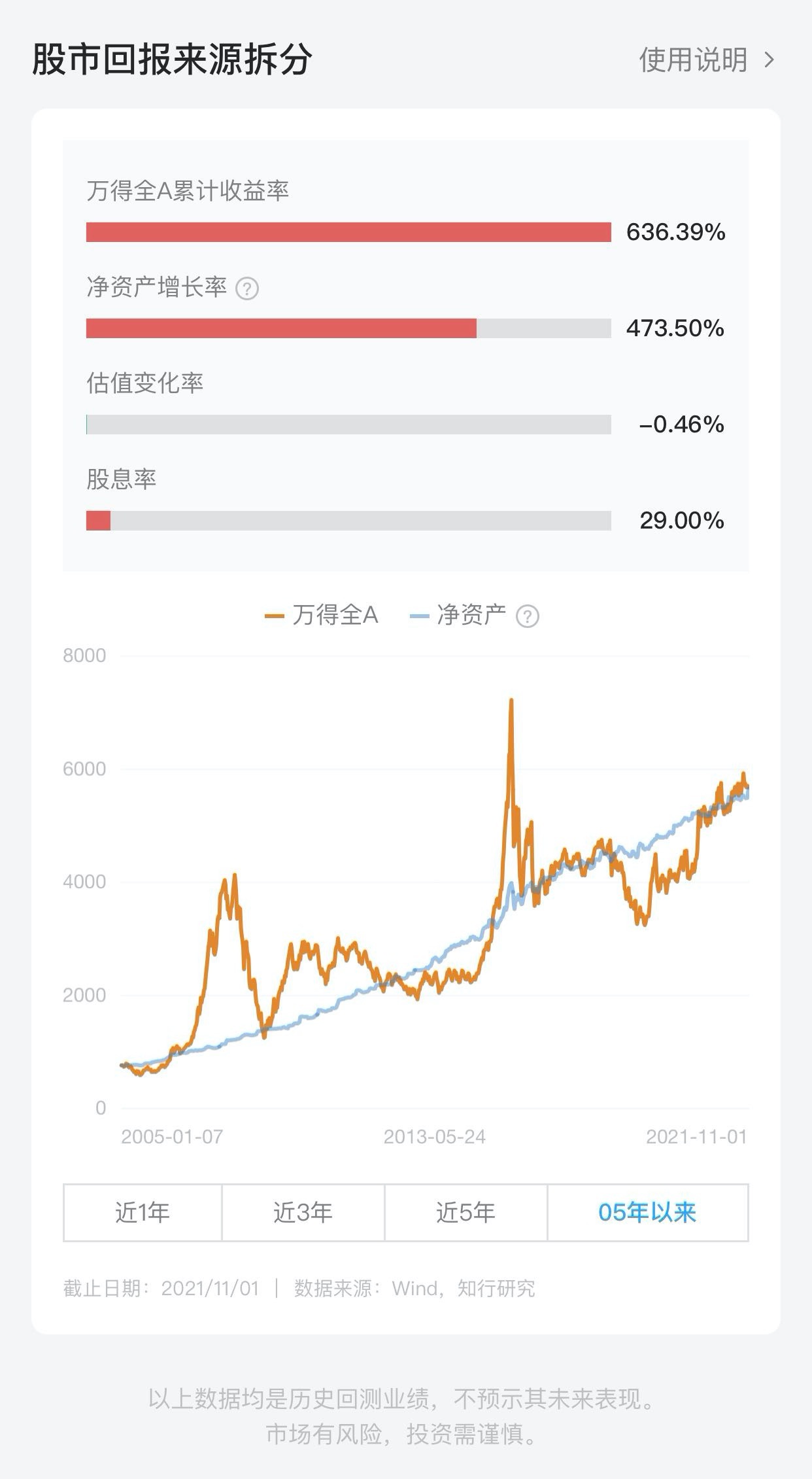Select the 05年以来 range tab
812x1479 pixels.
[x=647, y=1212]
